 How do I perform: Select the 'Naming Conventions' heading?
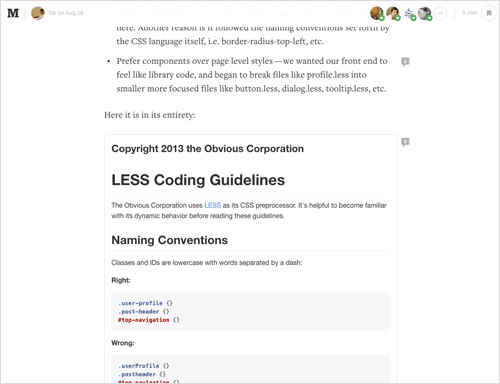(x=169, y=240)
